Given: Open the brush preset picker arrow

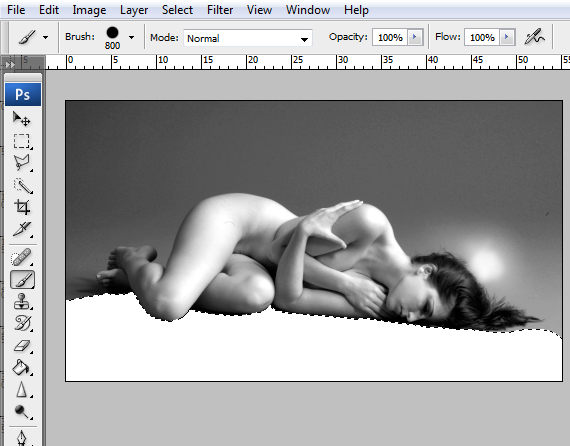Looking at the screenshot, I should point(132,37).
